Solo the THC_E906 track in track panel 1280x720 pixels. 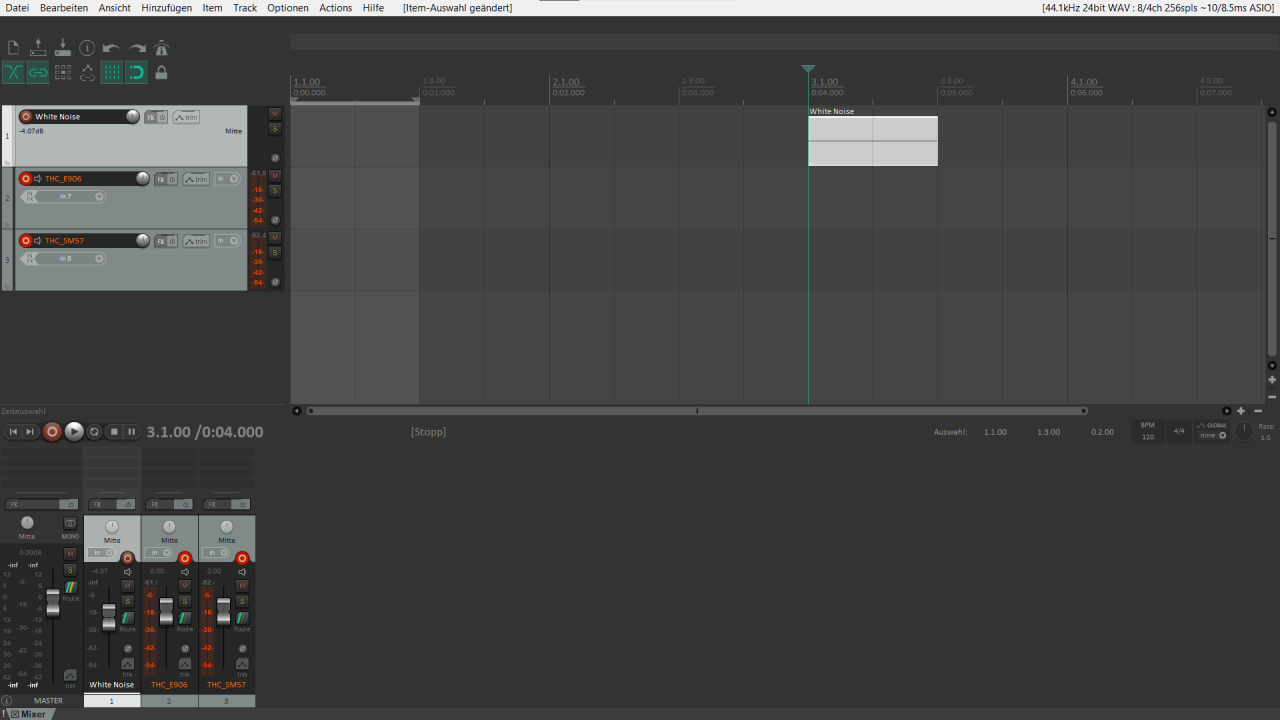[x=275, y=190]
